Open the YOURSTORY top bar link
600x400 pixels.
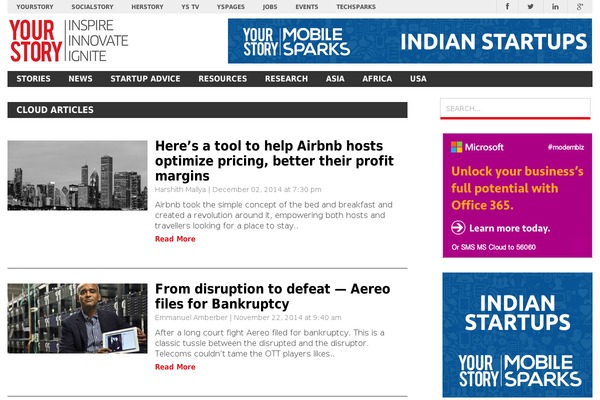(x=35, y=7)
